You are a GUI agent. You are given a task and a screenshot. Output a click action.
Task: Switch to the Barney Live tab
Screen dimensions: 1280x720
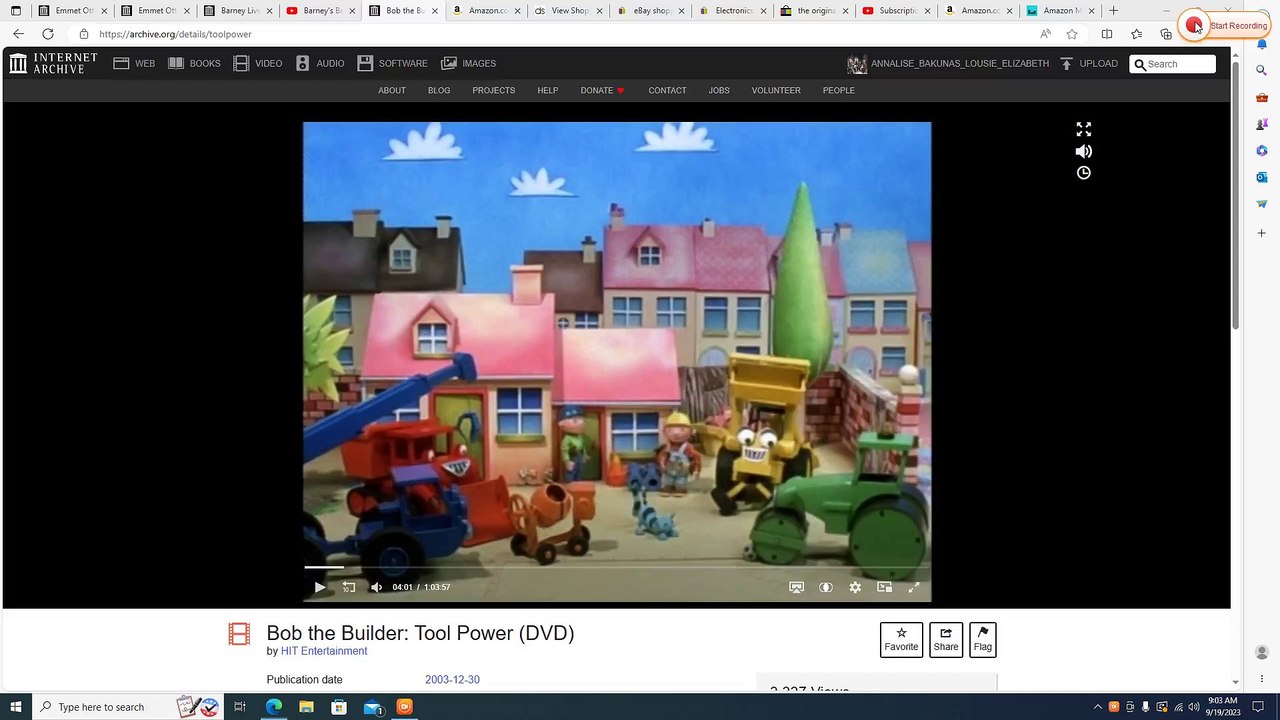(237, 11)
